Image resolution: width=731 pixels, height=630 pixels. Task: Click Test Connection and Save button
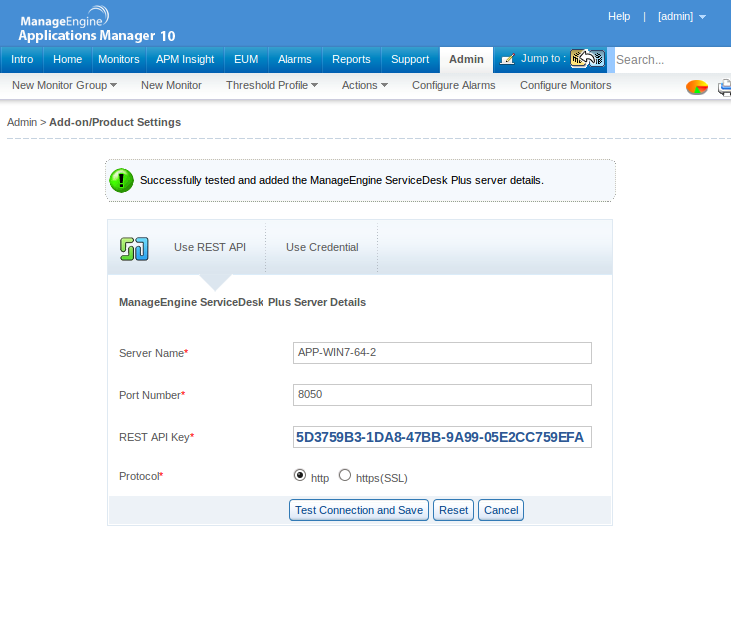point(359,510)
